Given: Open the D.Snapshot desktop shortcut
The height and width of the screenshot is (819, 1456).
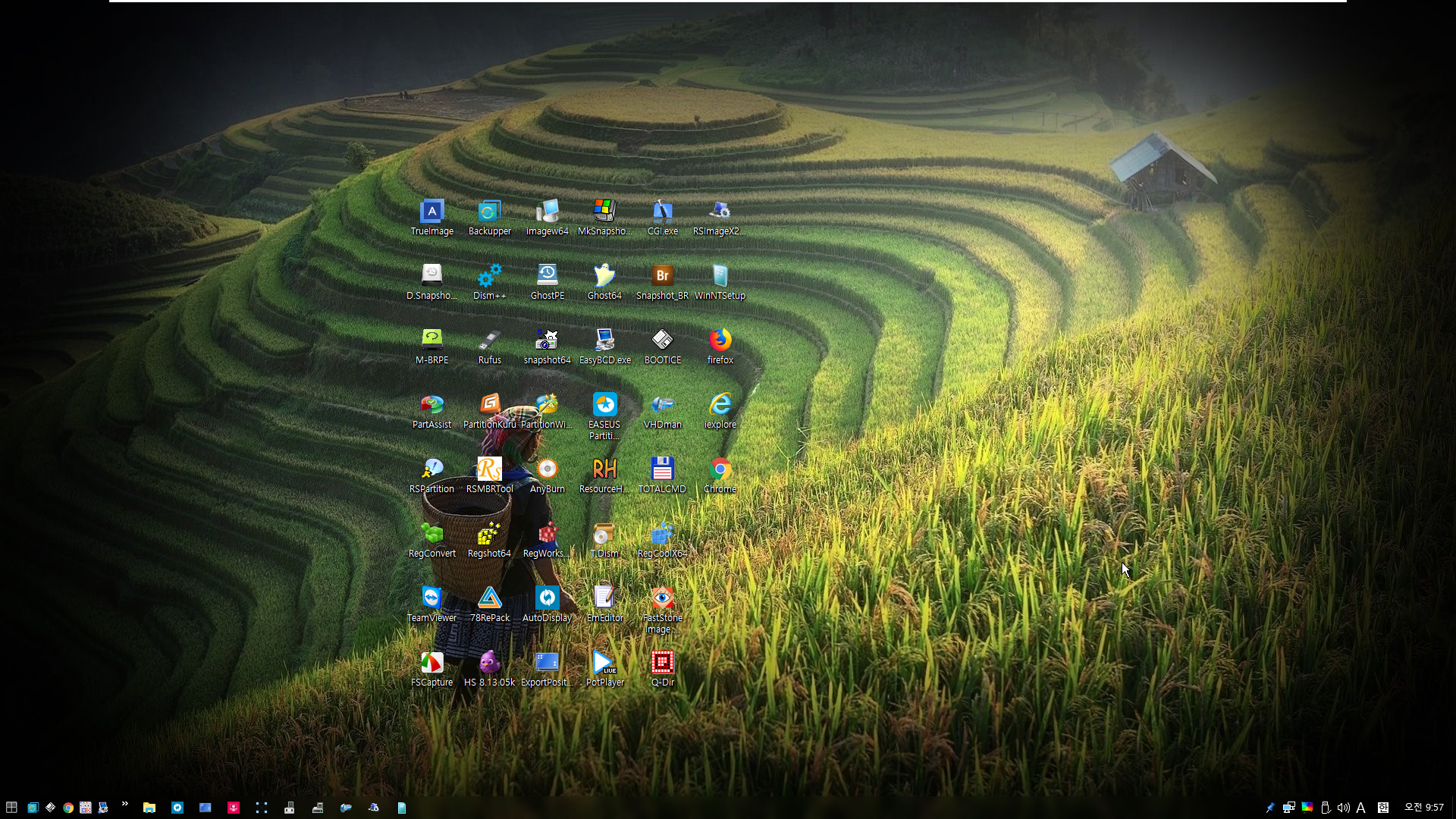Looking at the screenshot, I should coord(431,282).
